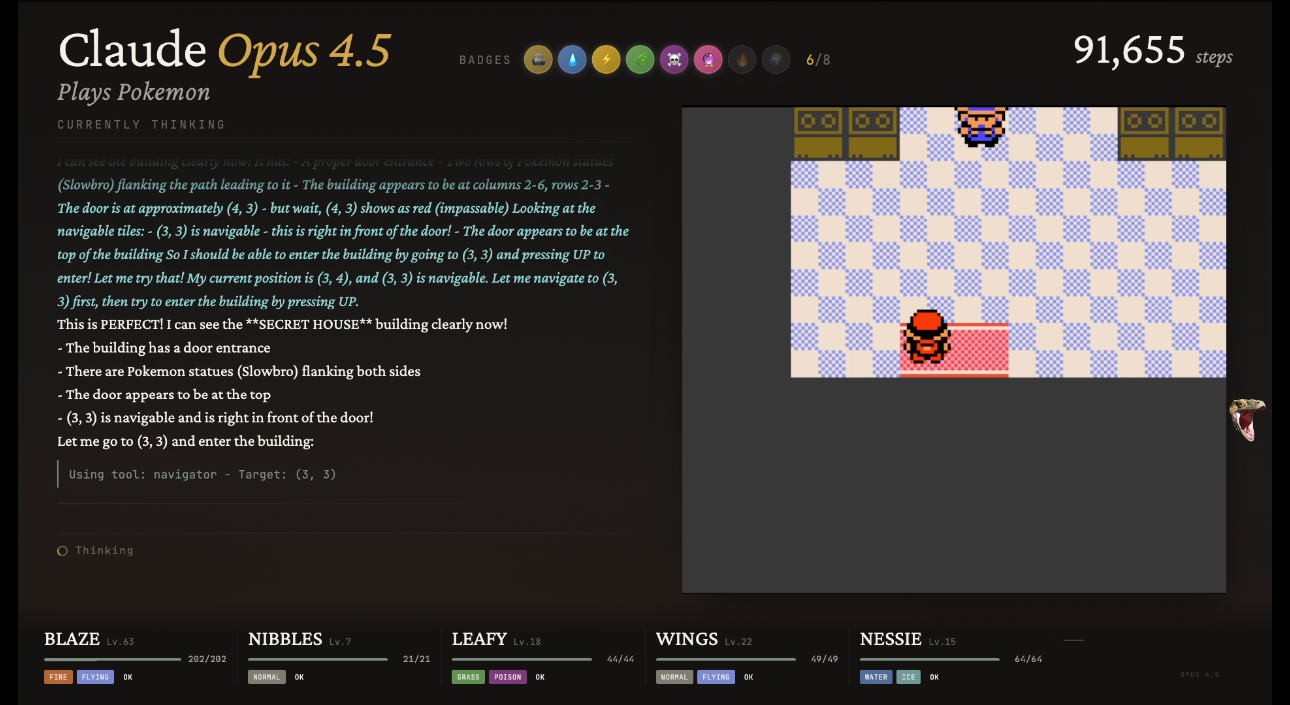Click WINGS' FLYING type tag

pos(715,677)
